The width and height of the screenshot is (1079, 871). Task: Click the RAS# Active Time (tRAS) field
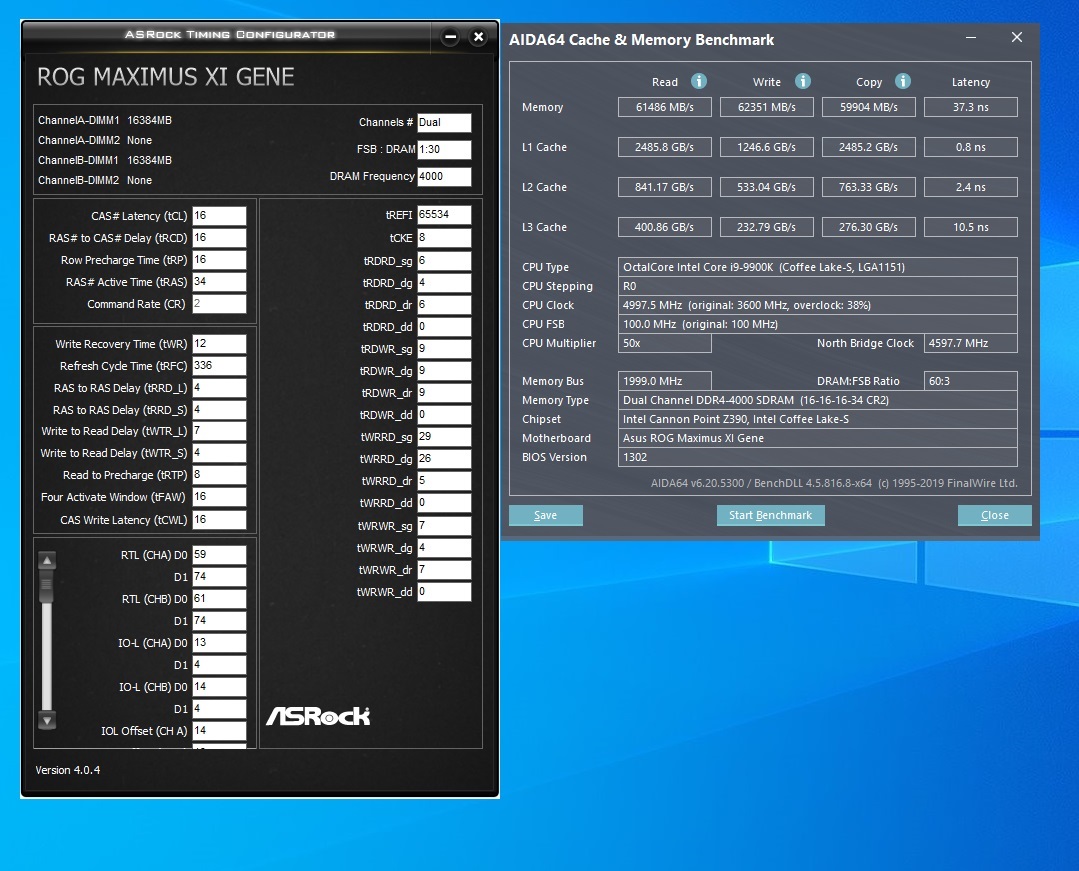[x=219, y=282]
